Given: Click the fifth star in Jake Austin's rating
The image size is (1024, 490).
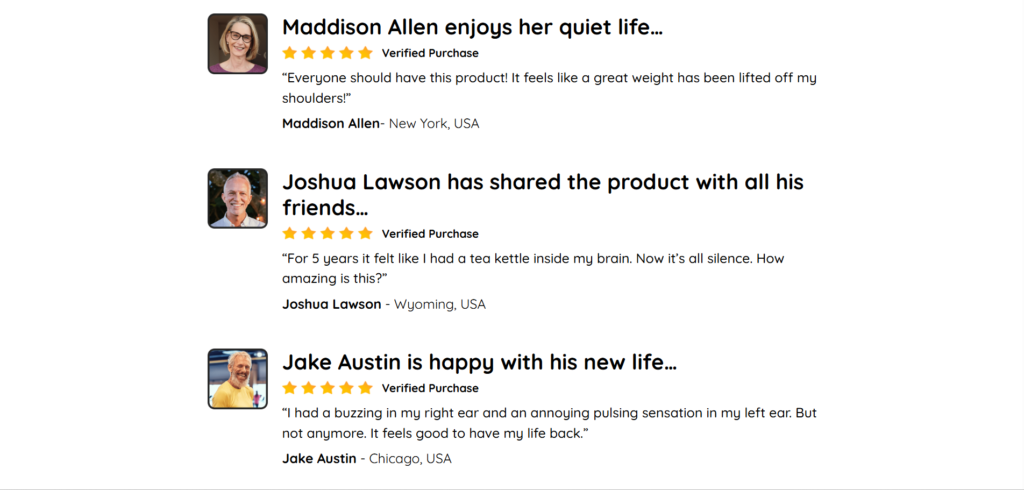Looking at the screenshot, I should pos(365,387).
